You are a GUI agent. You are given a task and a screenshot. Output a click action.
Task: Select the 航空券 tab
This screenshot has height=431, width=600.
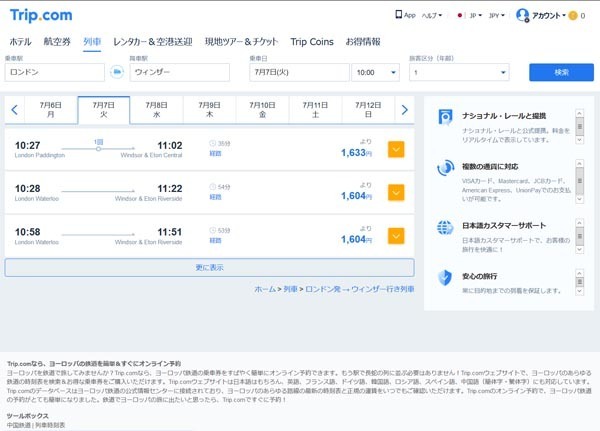click(57, 42)
